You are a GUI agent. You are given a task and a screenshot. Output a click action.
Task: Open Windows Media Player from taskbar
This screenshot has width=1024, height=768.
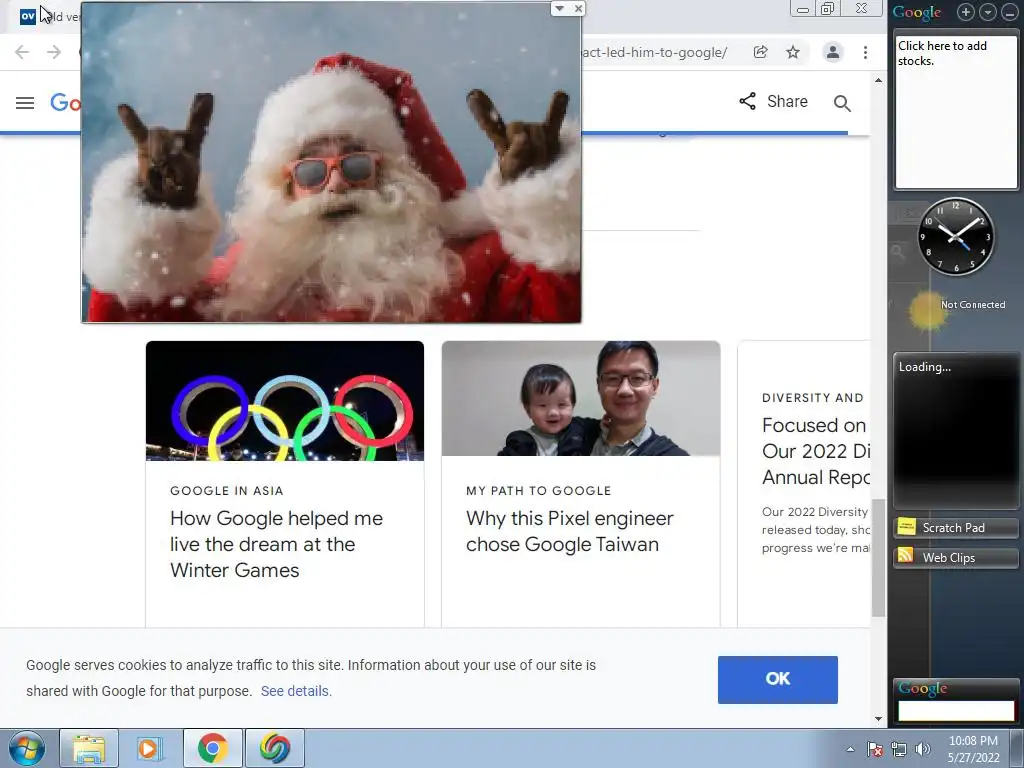[x=150, y=748]
